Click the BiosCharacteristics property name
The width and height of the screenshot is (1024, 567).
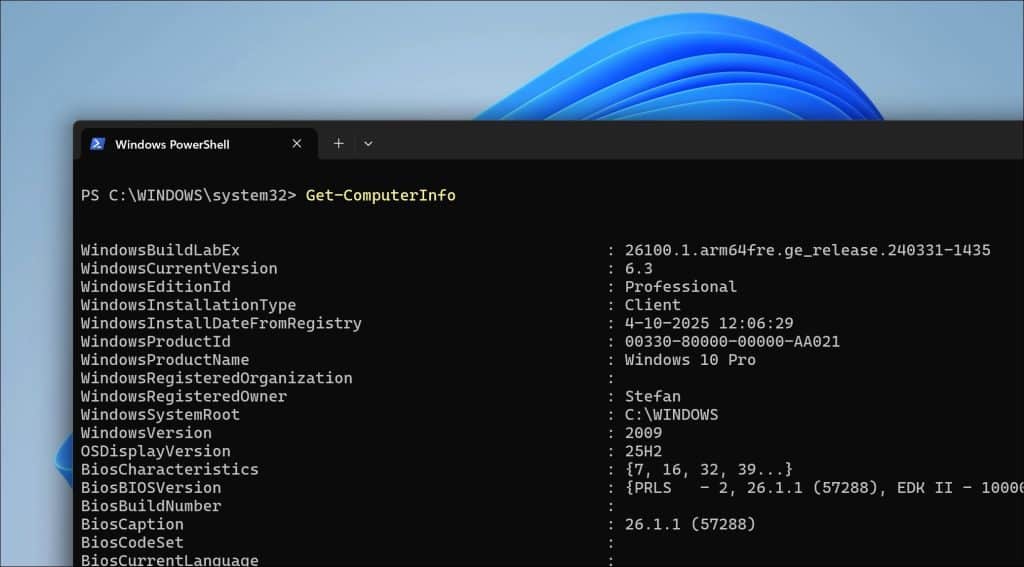170,470
